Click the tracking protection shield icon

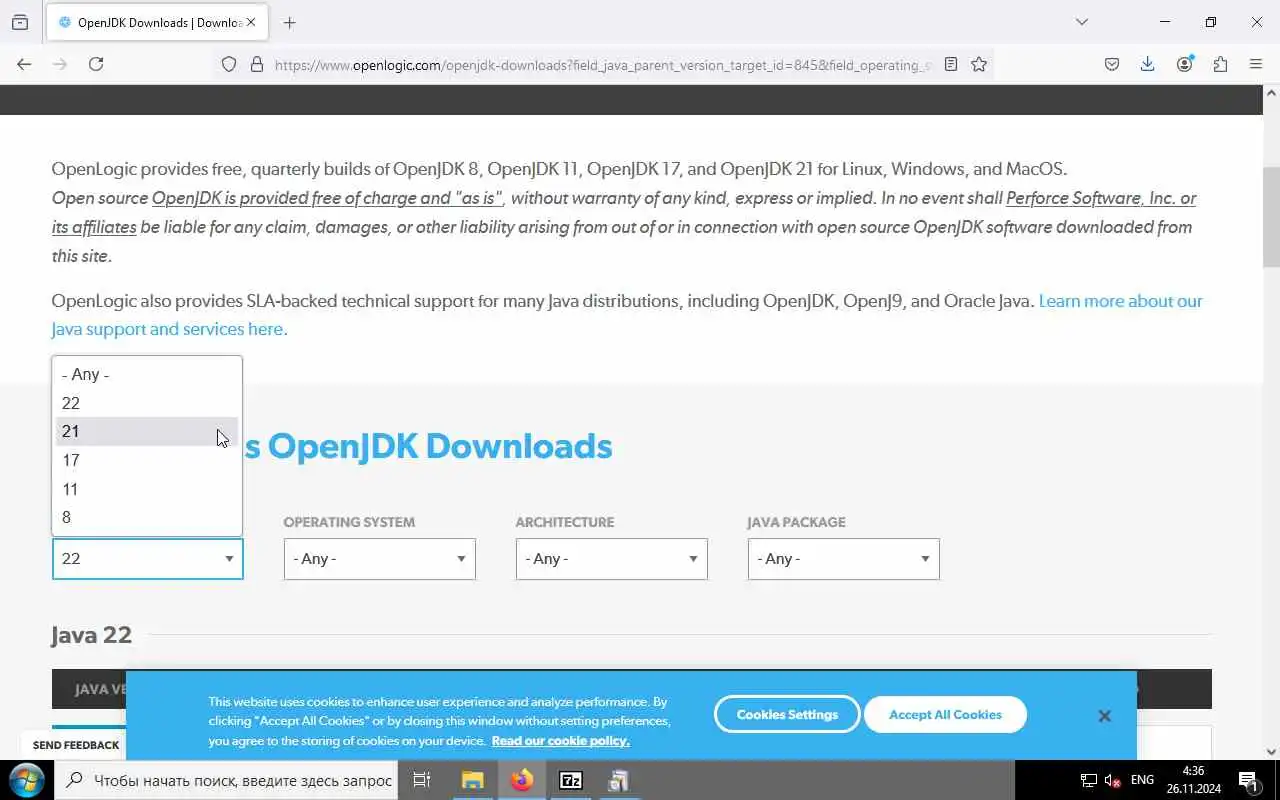pyautogui.click(x=229, y=64)
